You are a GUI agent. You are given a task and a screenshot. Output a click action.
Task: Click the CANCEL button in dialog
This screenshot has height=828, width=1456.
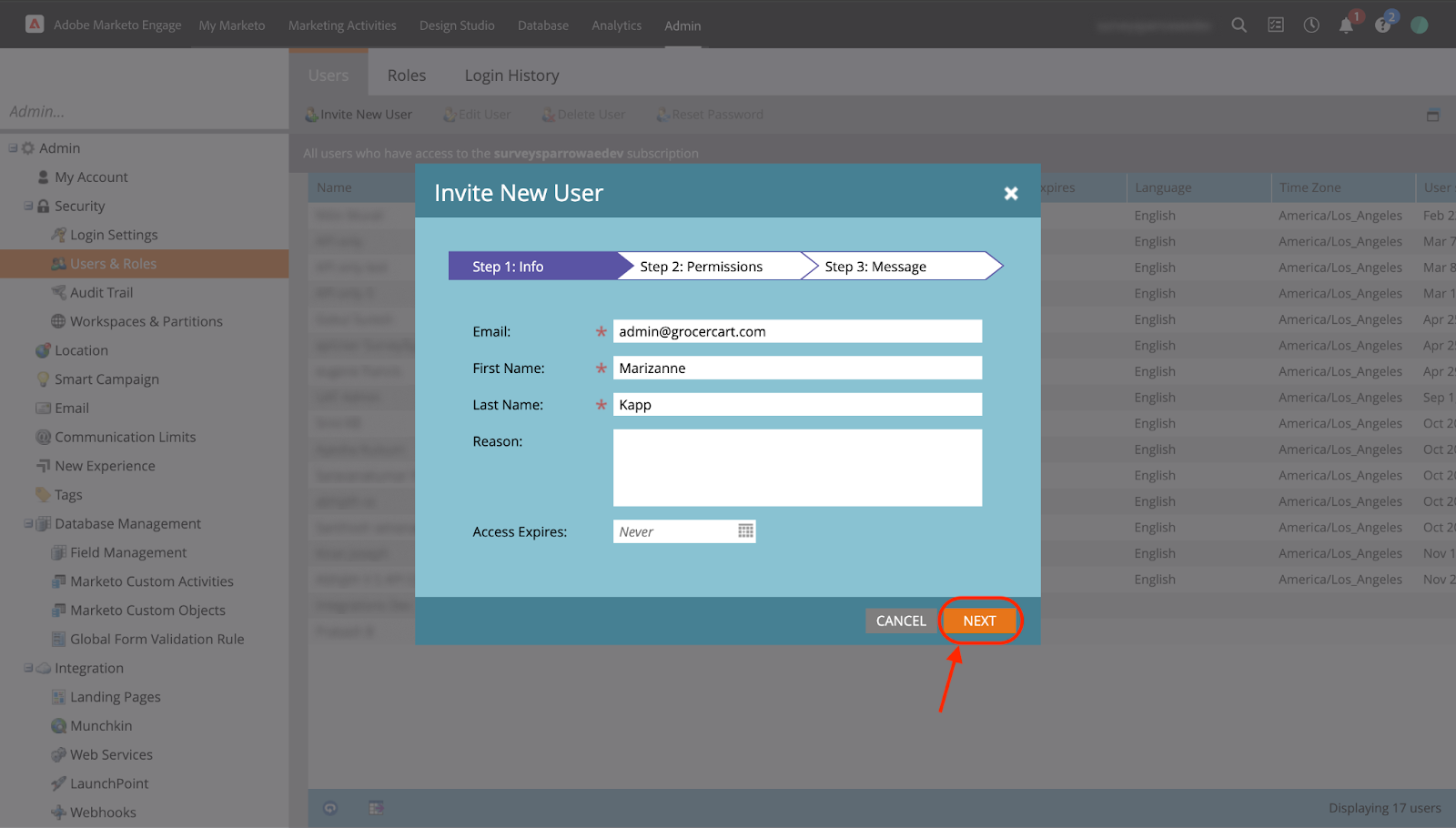[900, 621]
